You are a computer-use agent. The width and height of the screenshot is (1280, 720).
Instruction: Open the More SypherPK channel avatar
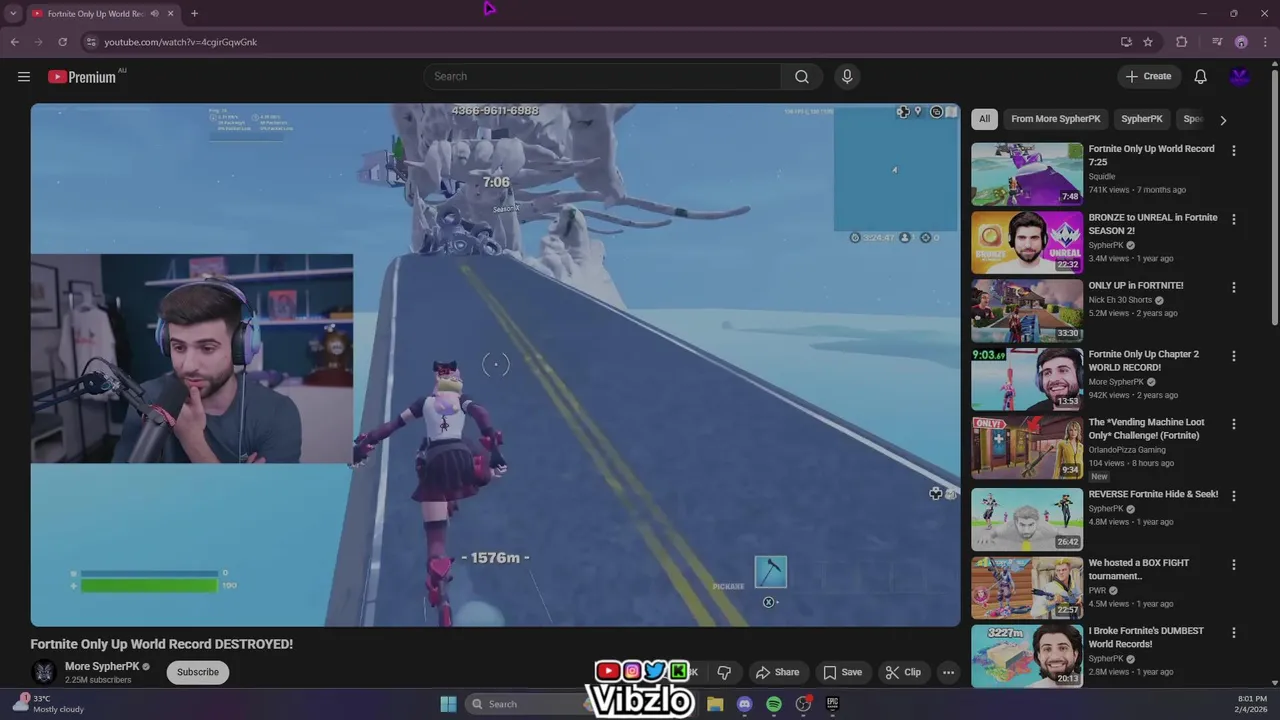[x=43, y=672]
